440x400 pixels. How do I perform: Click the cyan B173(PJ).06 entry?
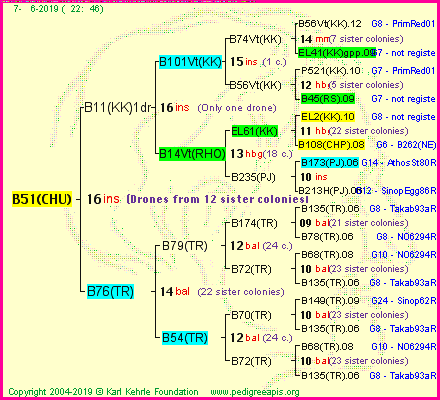330,163
